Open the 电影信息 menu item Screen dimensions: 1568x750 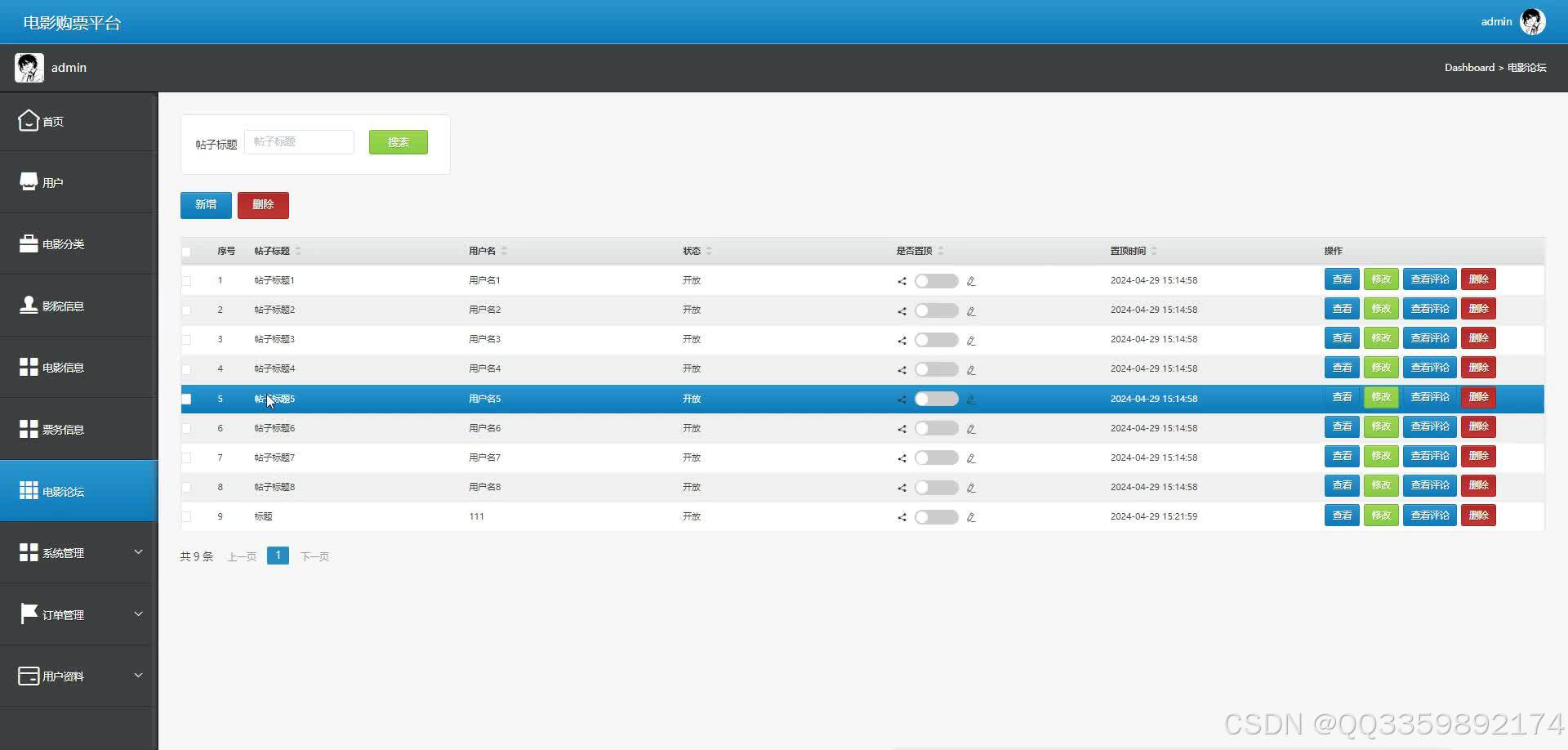(x=78, y=367)
